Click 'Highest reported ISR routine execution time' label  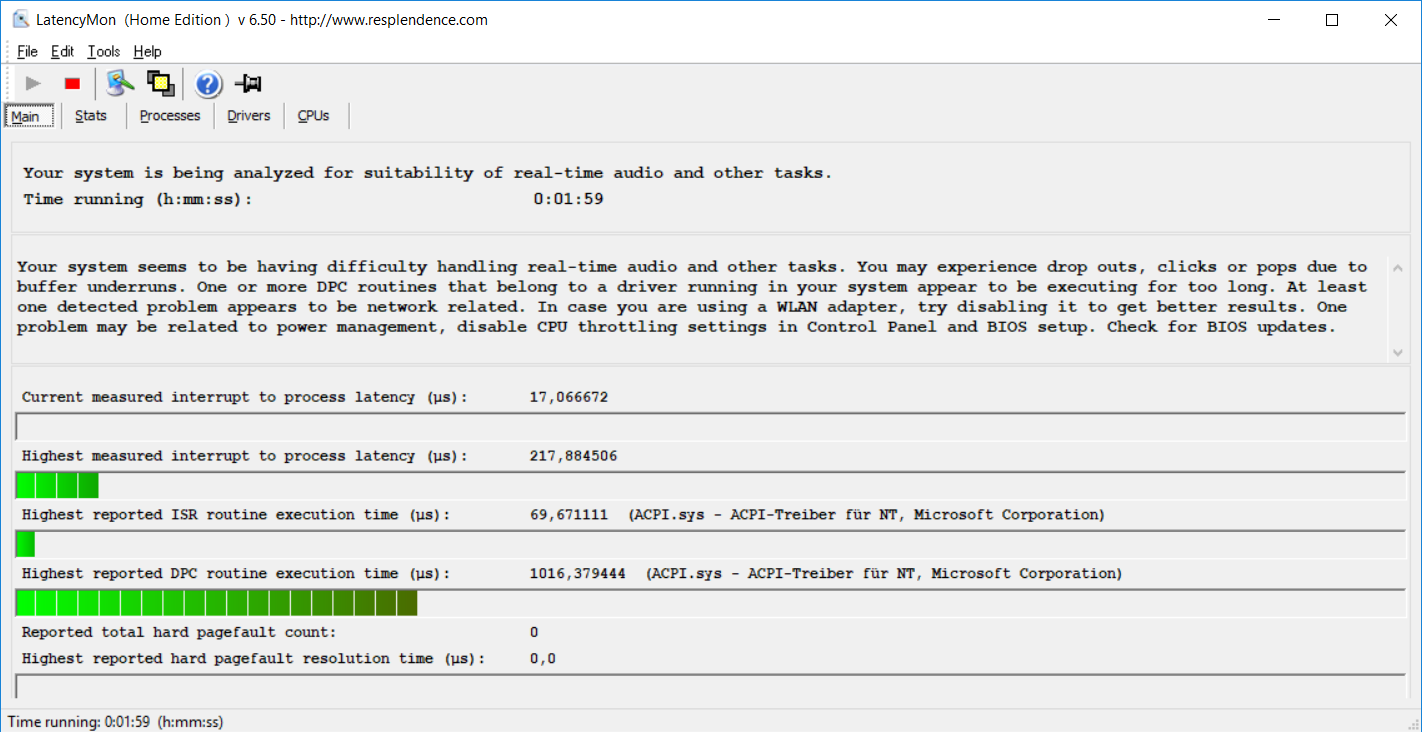click(x=236, y=515)
